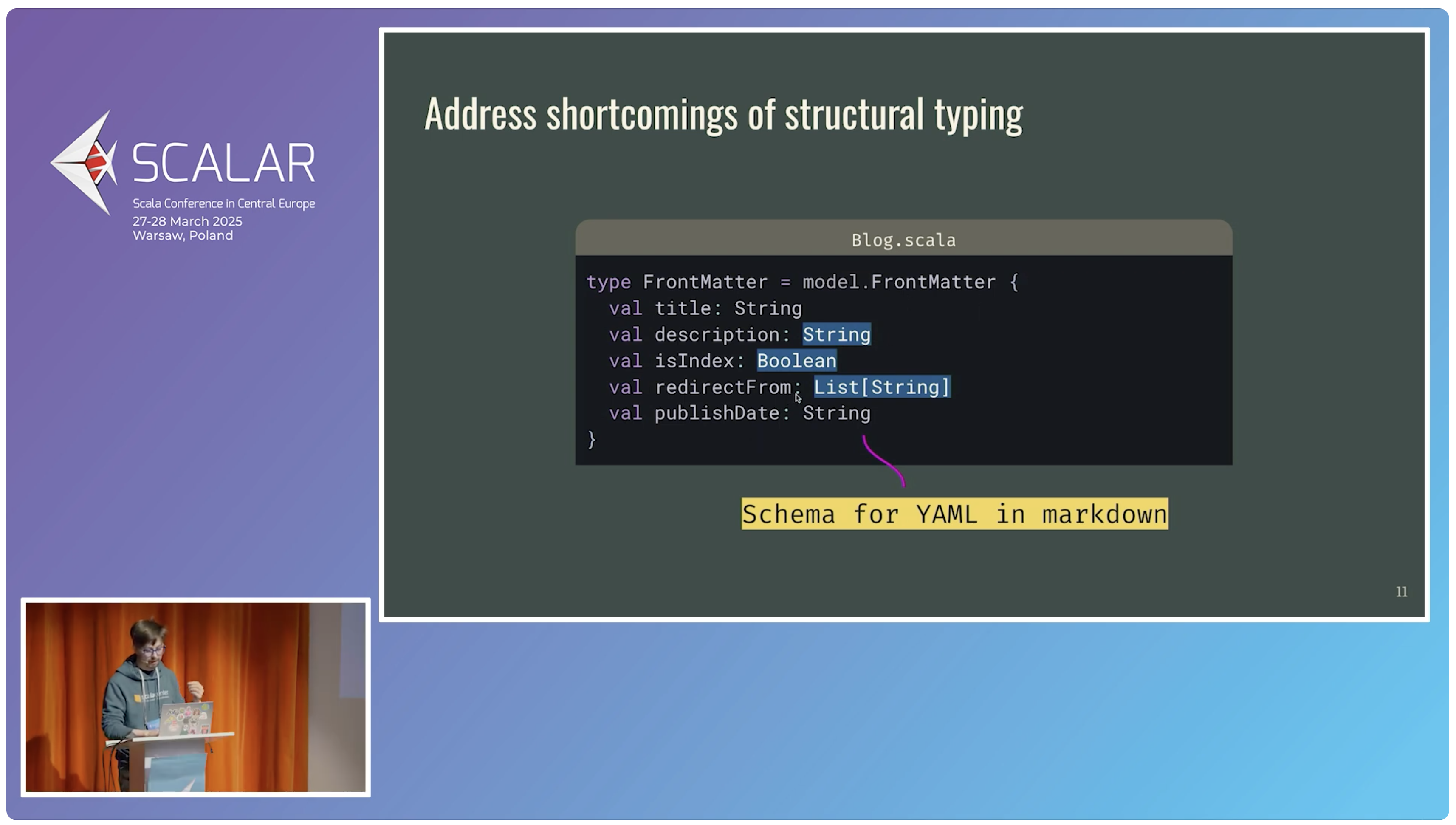Click 'model.FrontMatter' in the type definition
The image size is (1456, 825).
coord(899,282)
